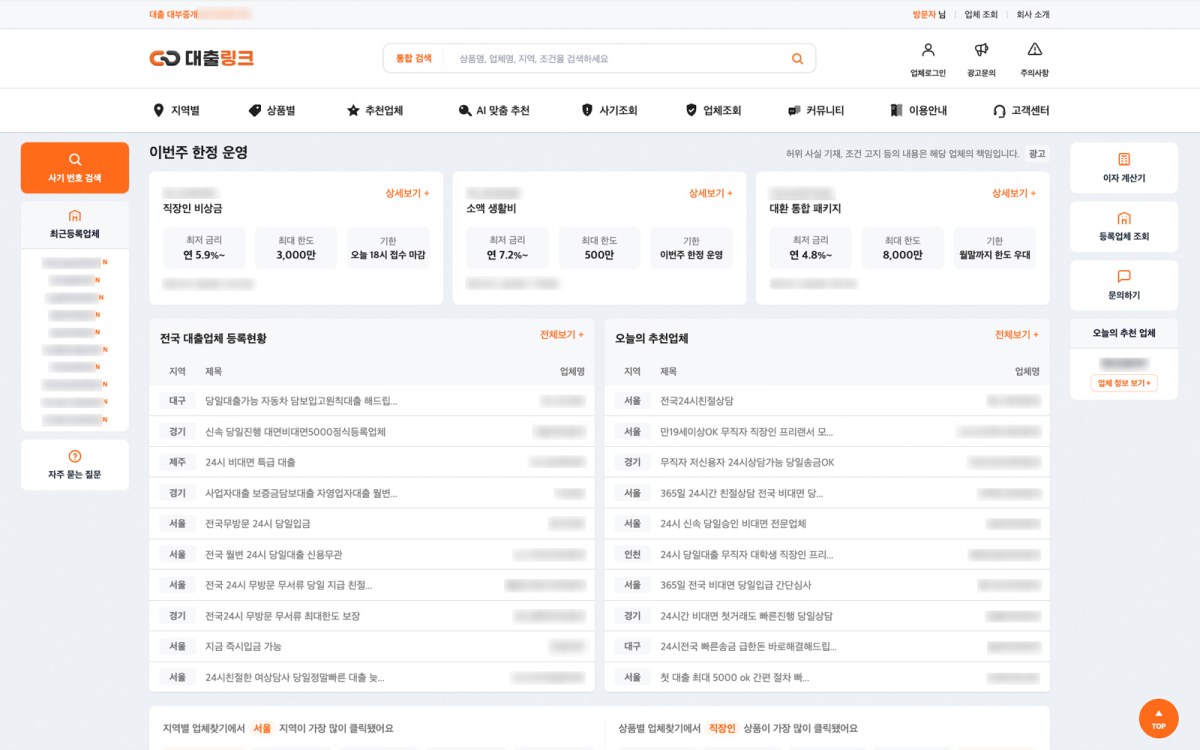
Task: Click the 상품별 tag icon
Action: click(x=254, y=110)
